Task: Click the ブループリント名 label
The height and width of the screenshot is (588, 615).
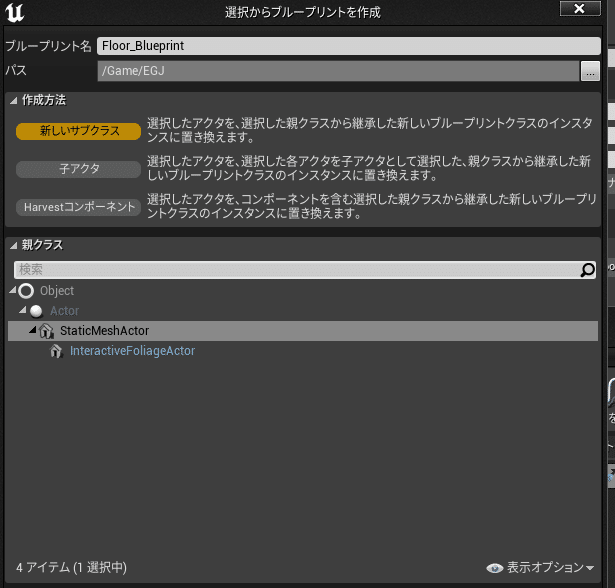Action: click(48, 46)
